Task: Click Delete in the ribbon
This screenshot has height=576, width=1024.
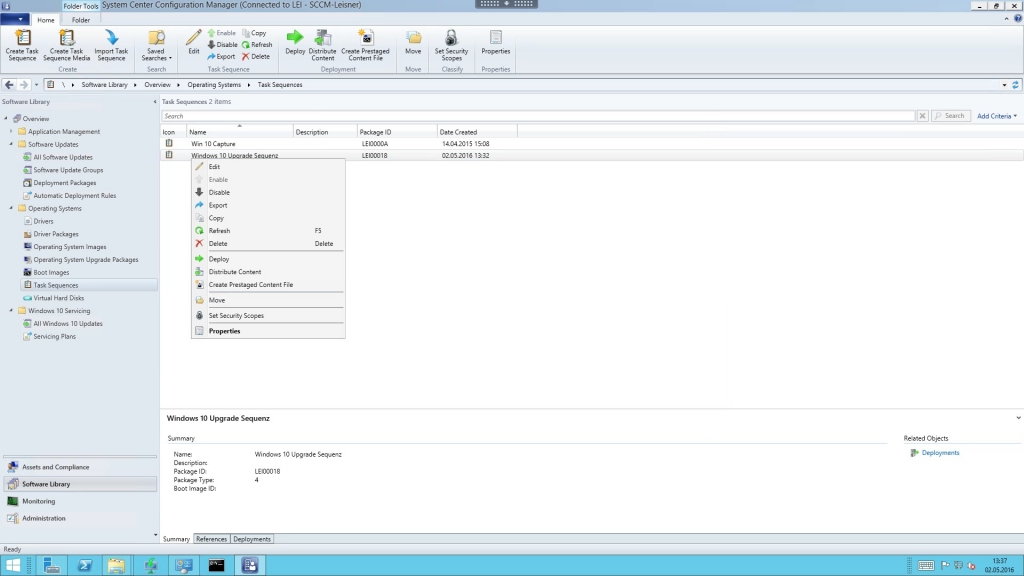Action: pos(255,57)
